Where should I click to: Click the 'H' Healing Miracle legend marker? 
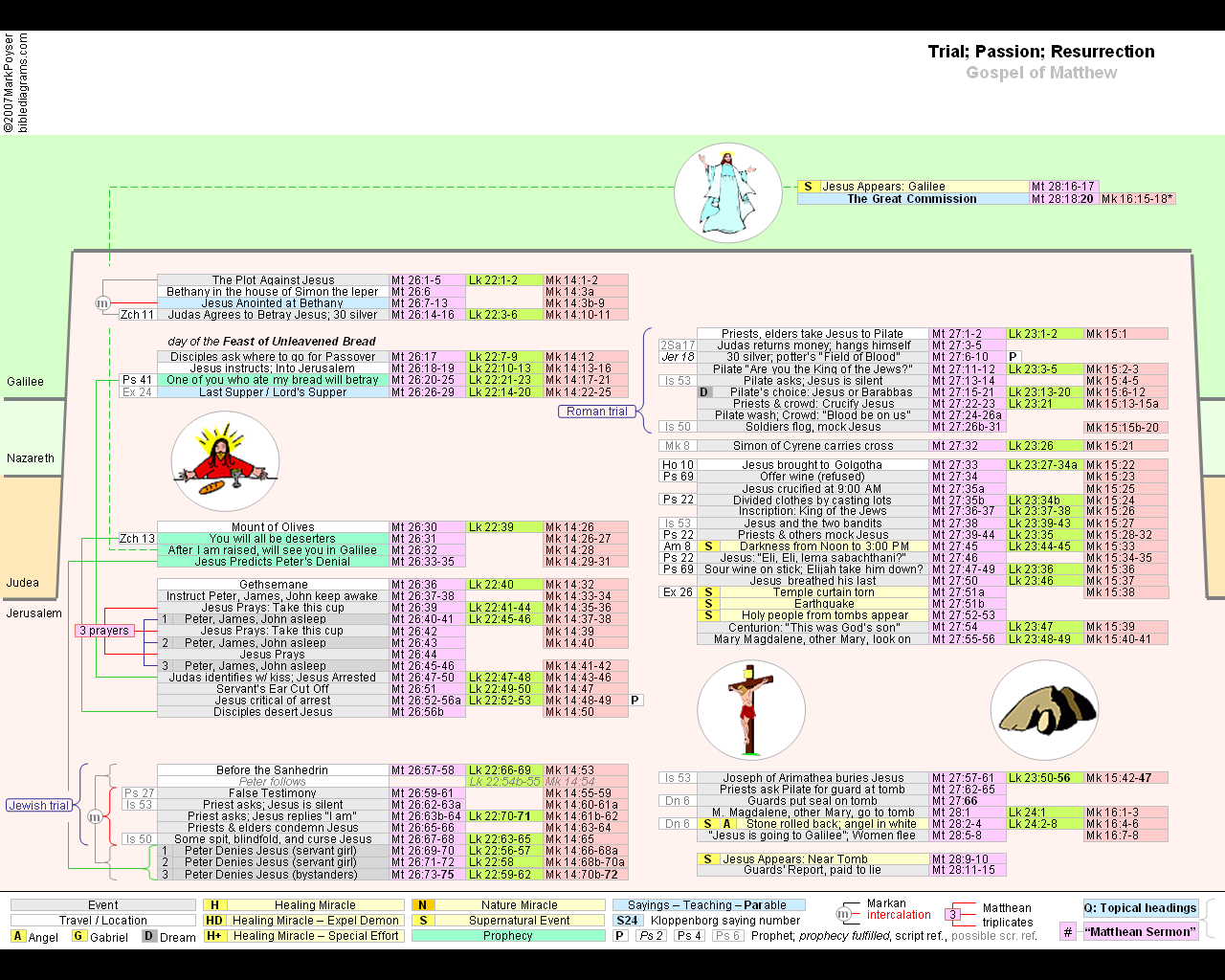coord(214,904)
